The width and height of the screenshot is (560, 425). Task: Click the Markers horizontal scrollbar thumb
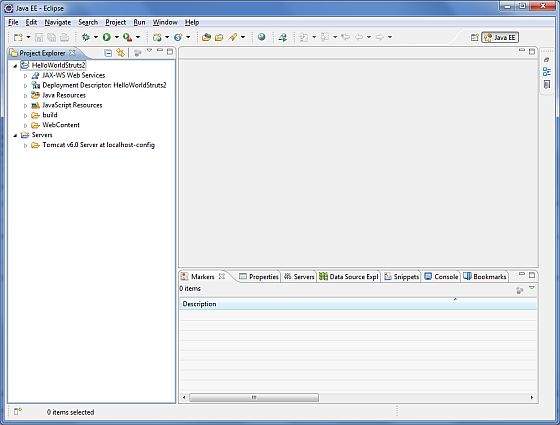pyautogui.click(x=254, y=397)
